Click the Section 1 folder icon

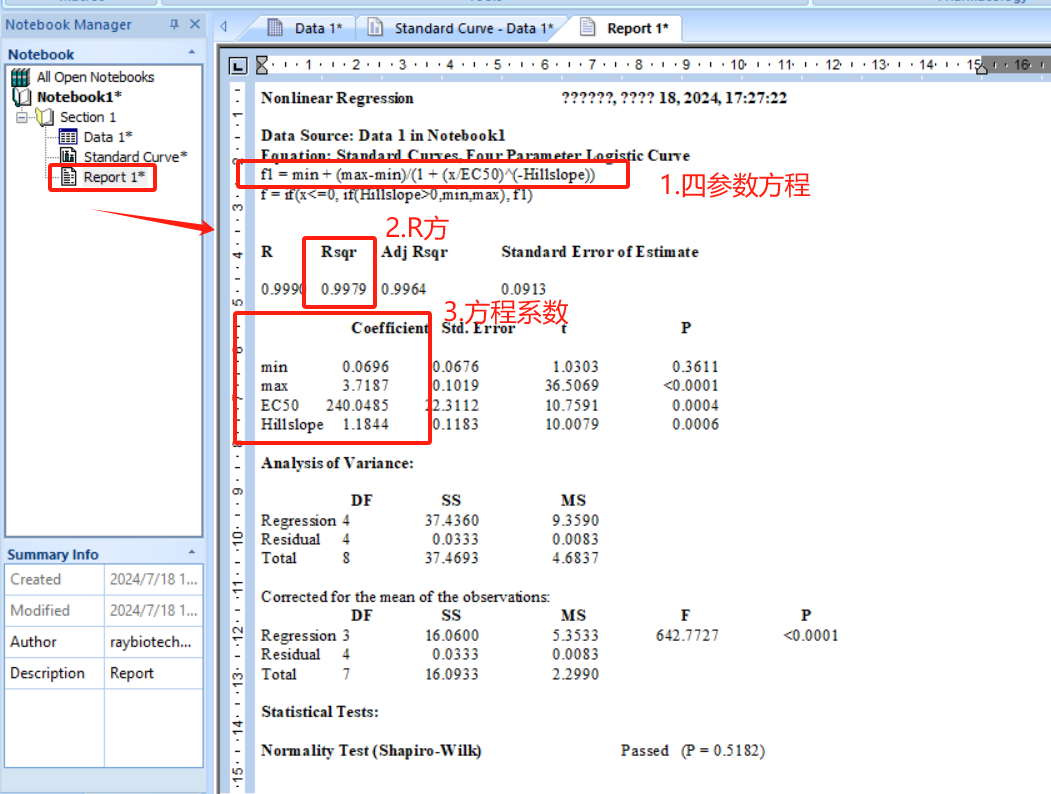click(x=46, y=117)
